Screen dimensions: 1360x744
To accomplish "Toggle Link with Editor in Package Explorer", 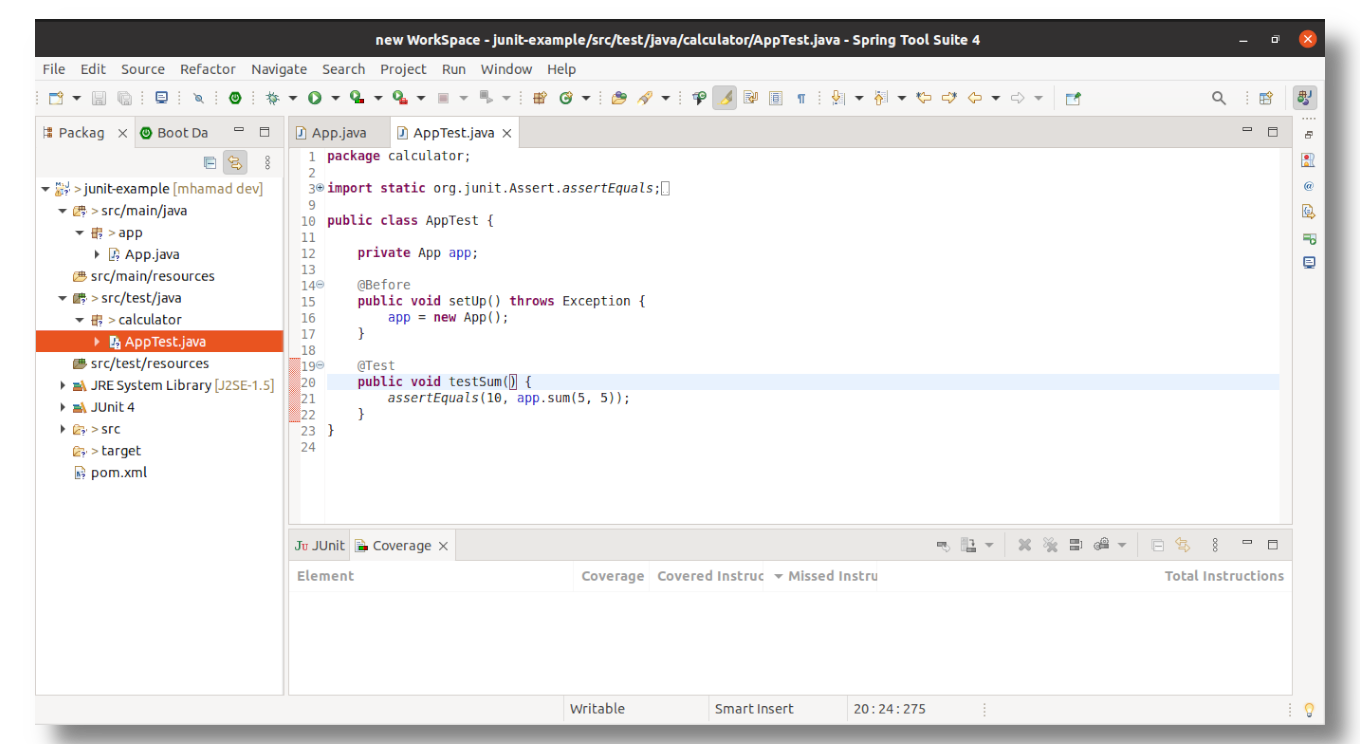I will click(x=235, y=162).
